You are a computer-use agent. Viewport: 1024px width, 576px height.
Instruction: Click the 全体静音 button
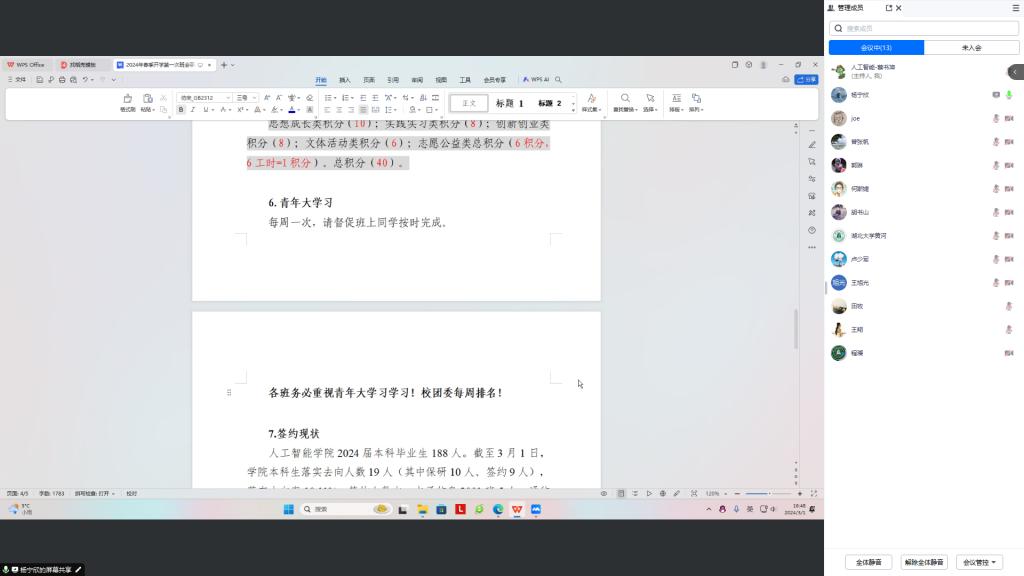[x=868, y=562]
